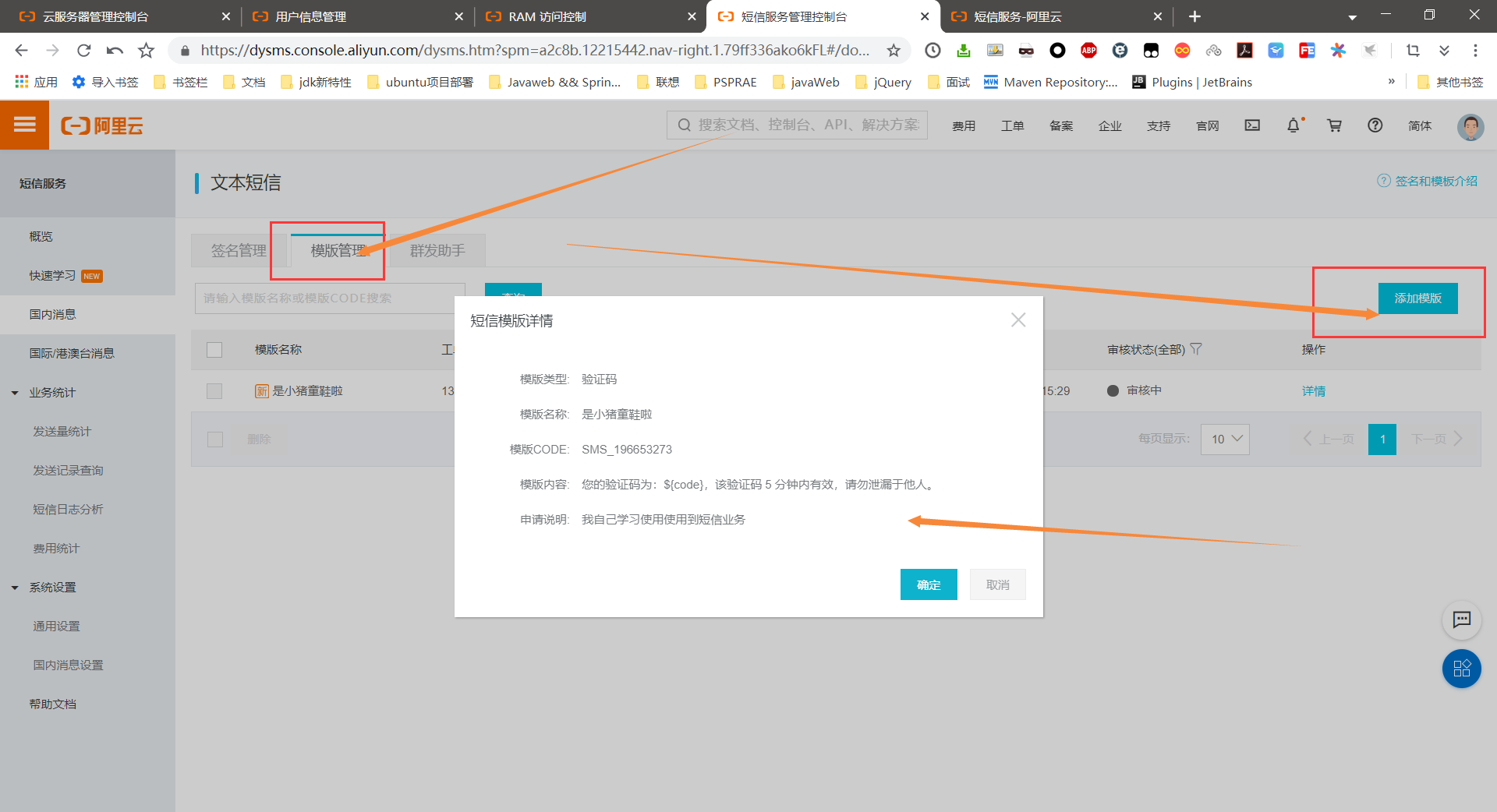Toggle the checkbox beside 删除
1497x812 pixels.
click(215, 440)
